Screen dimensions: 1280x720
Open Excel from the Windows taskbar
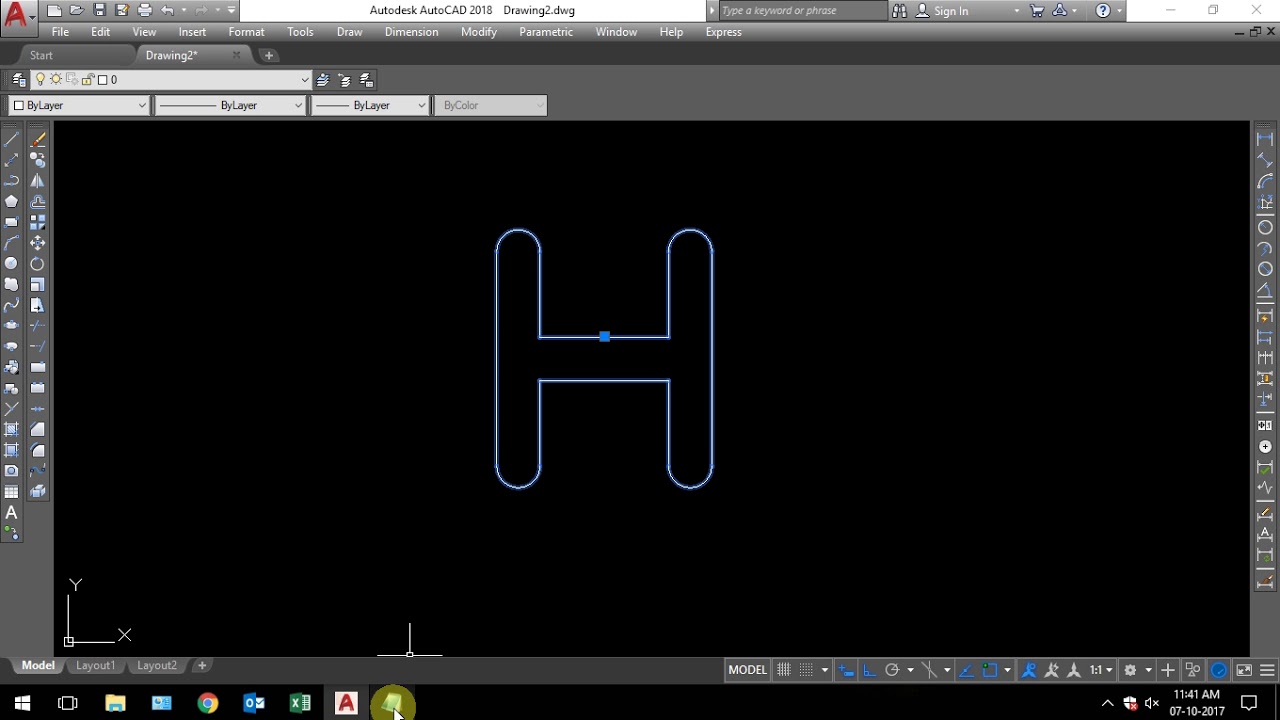tap(300, 703)
